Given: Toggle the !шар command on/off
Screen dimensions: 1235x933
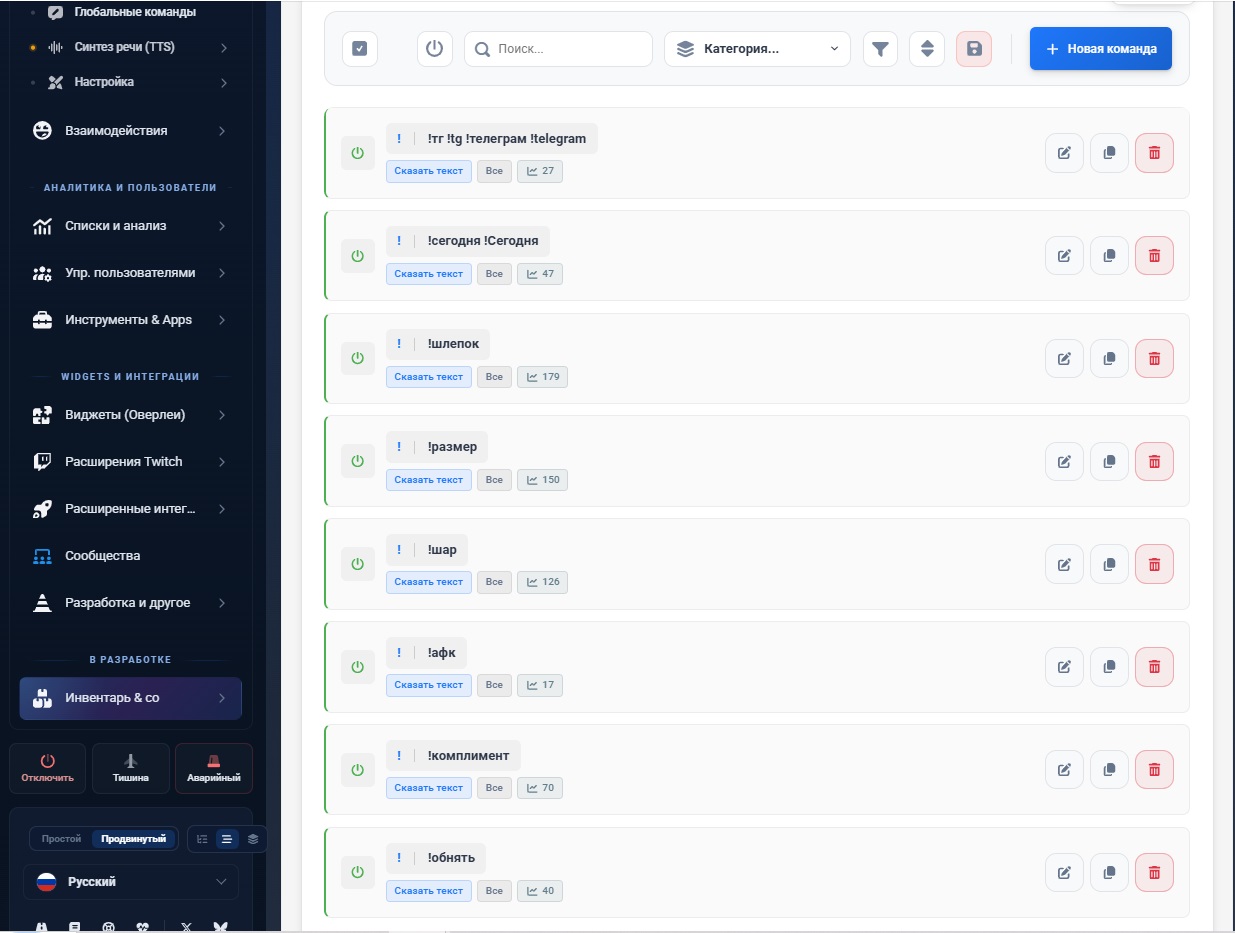Looking at the screenshot, I should coord(358,564).
